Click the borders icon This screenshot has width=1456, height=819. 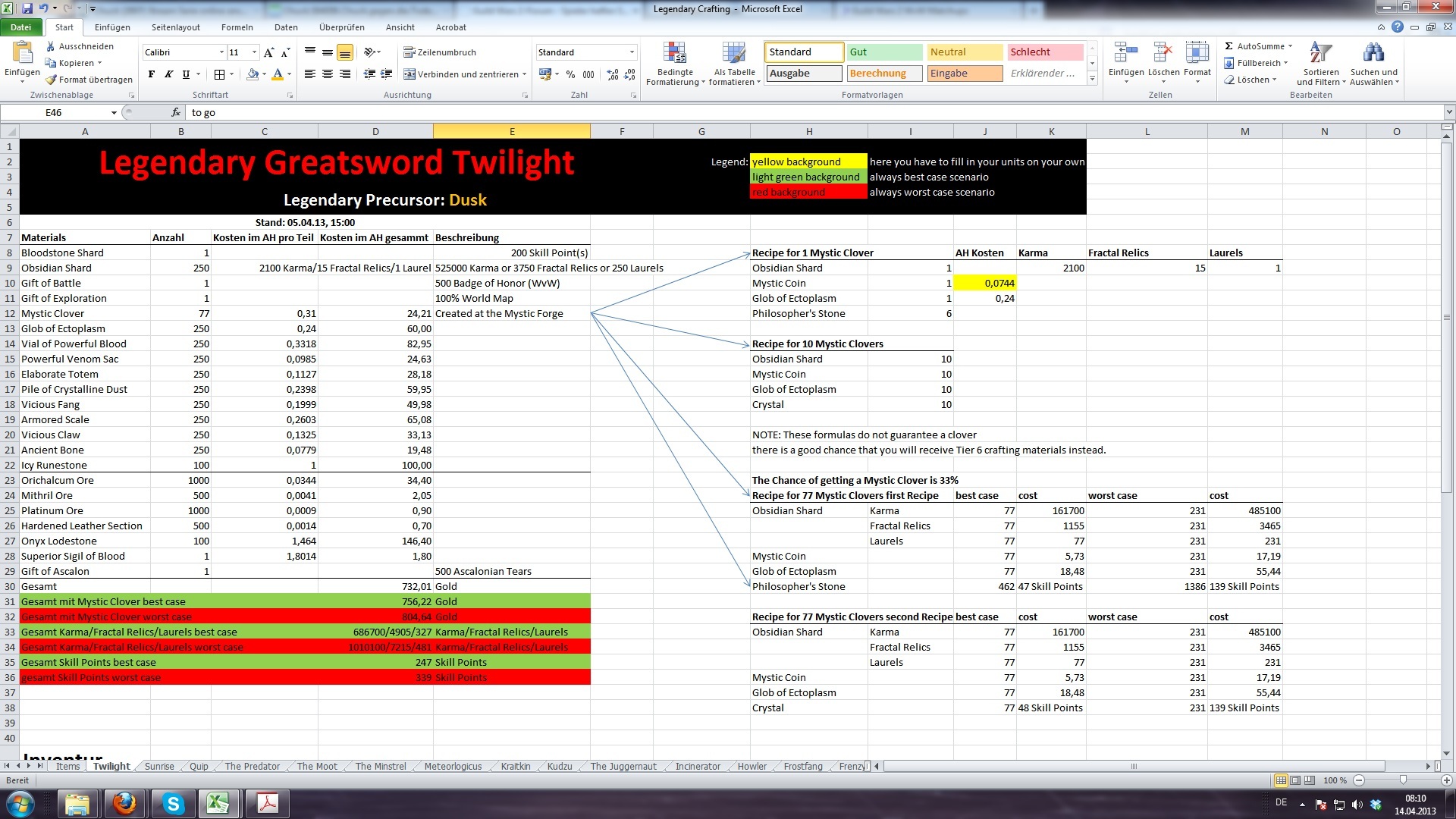[219, 74]
